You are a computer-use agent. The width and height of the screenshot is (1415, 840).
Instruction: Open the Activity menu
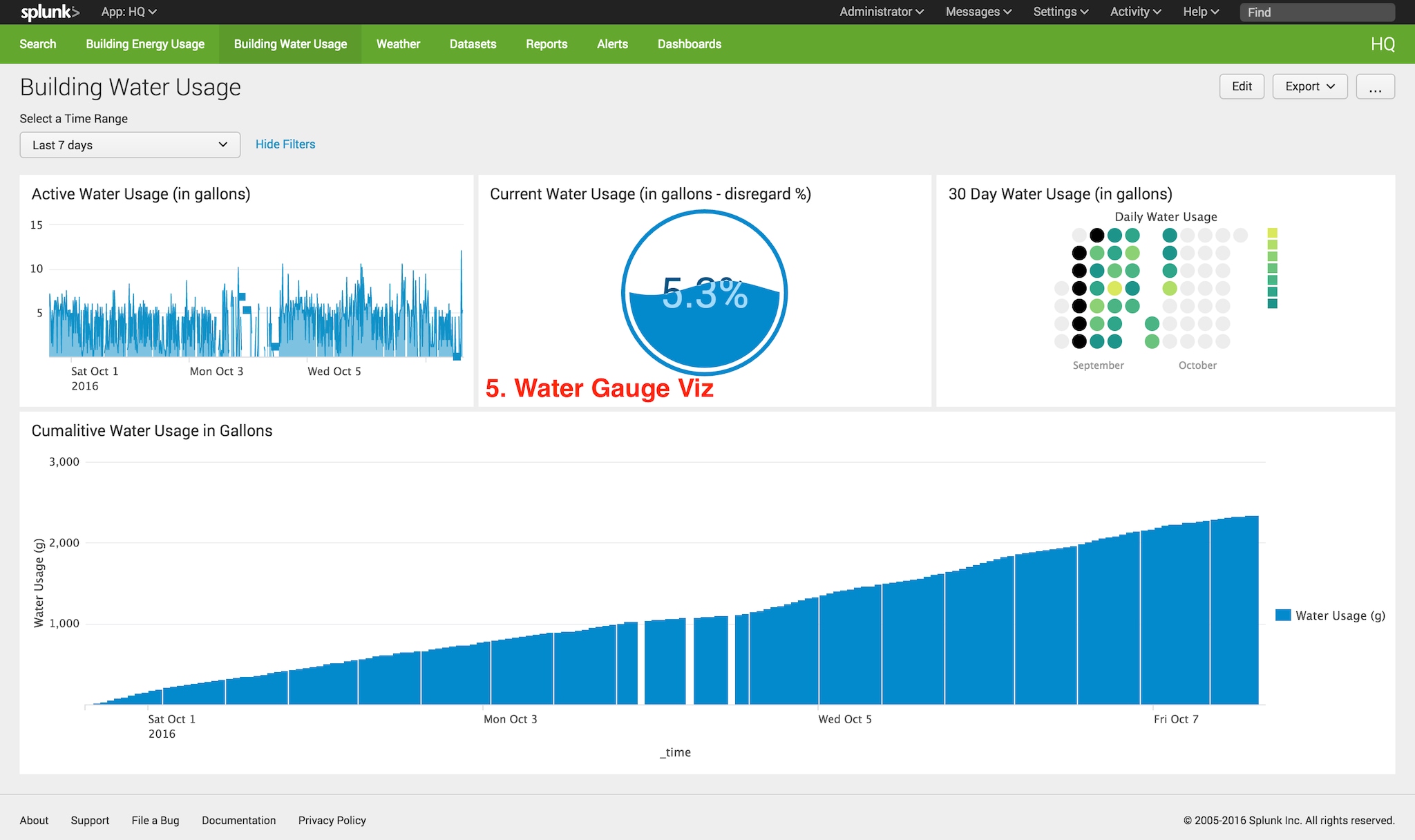click(x=1136, y=12)
